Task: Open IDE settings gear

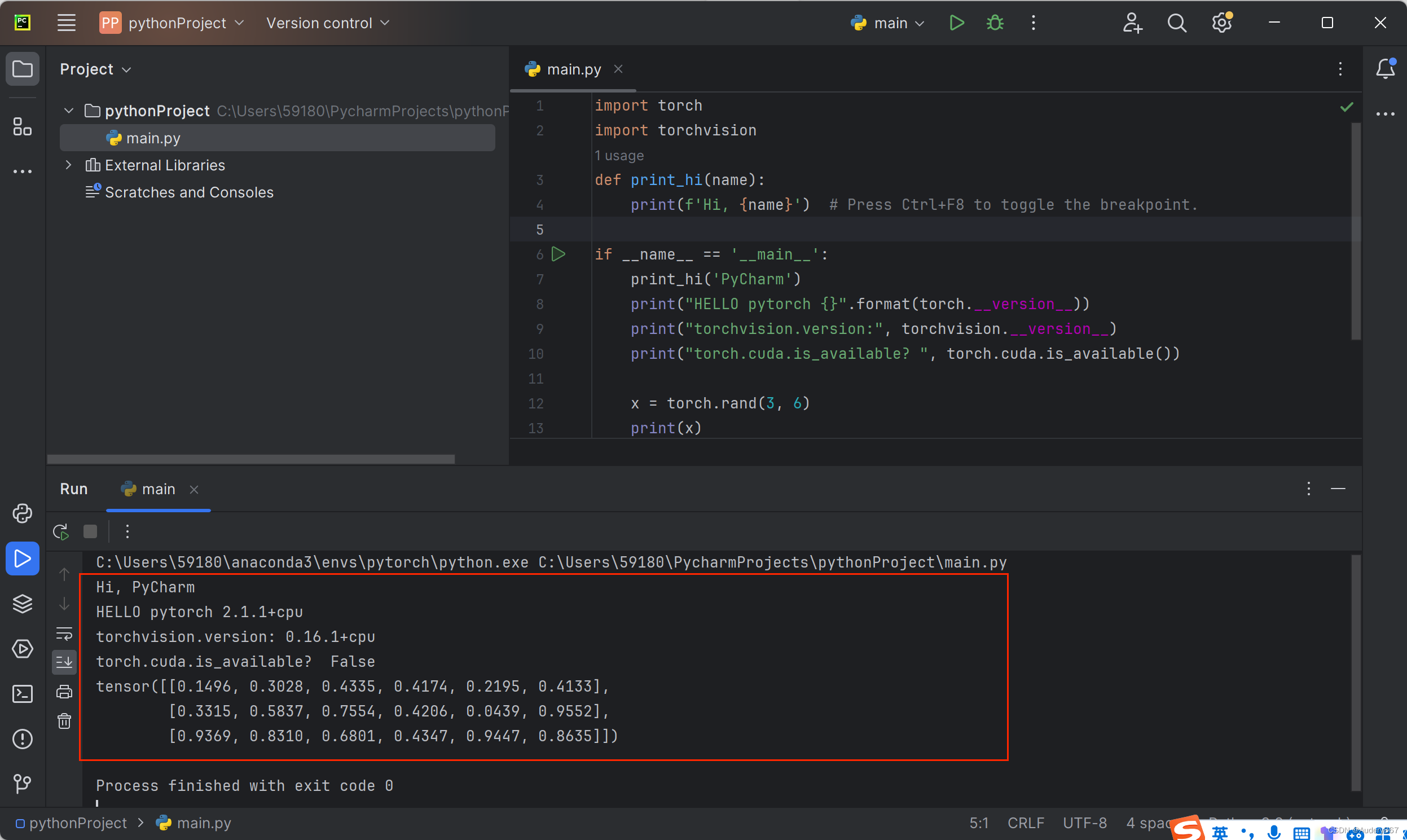Action: (1222, 23)
